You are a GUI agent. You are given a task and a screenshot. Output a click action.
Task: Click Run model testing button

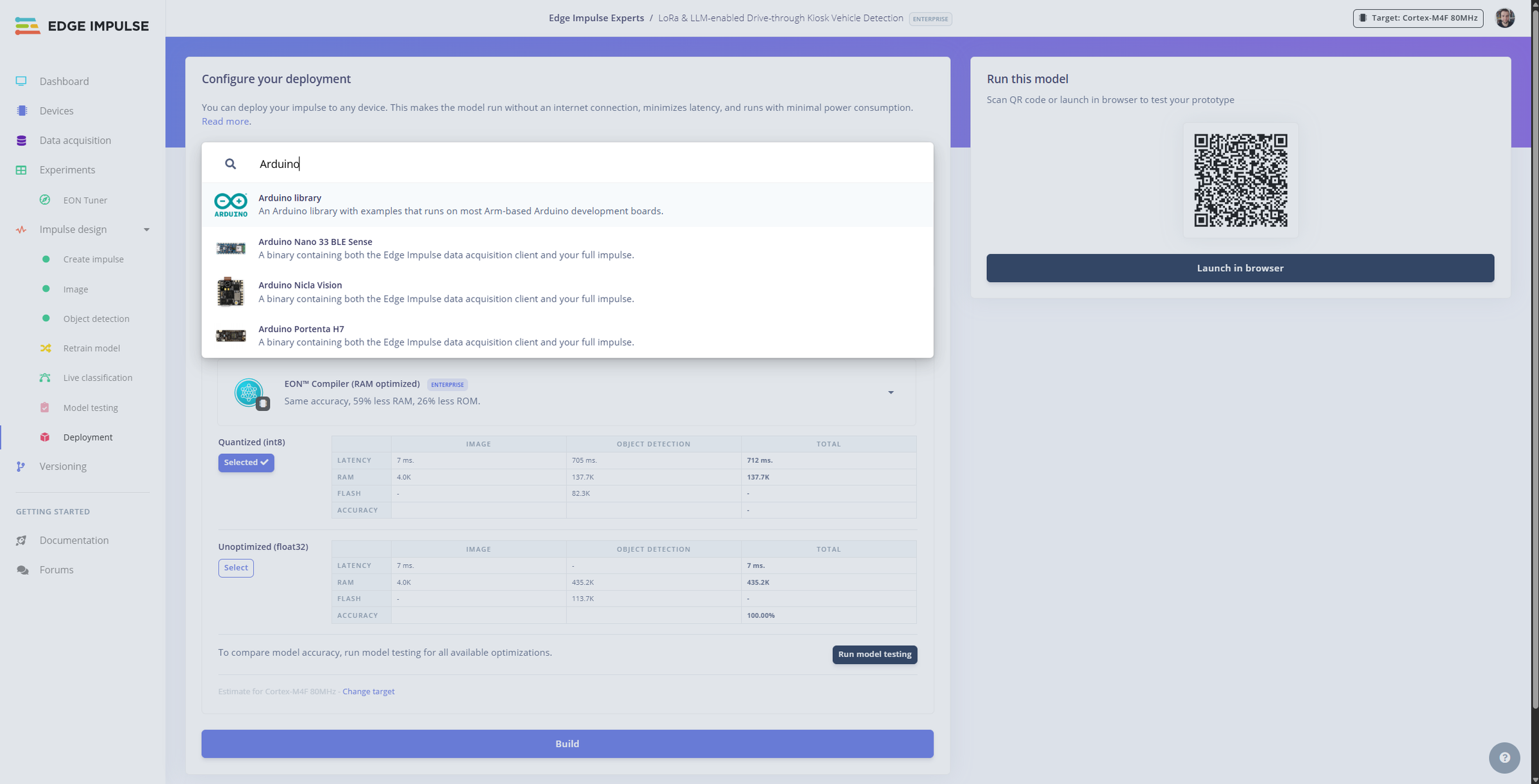click(875, 655)
